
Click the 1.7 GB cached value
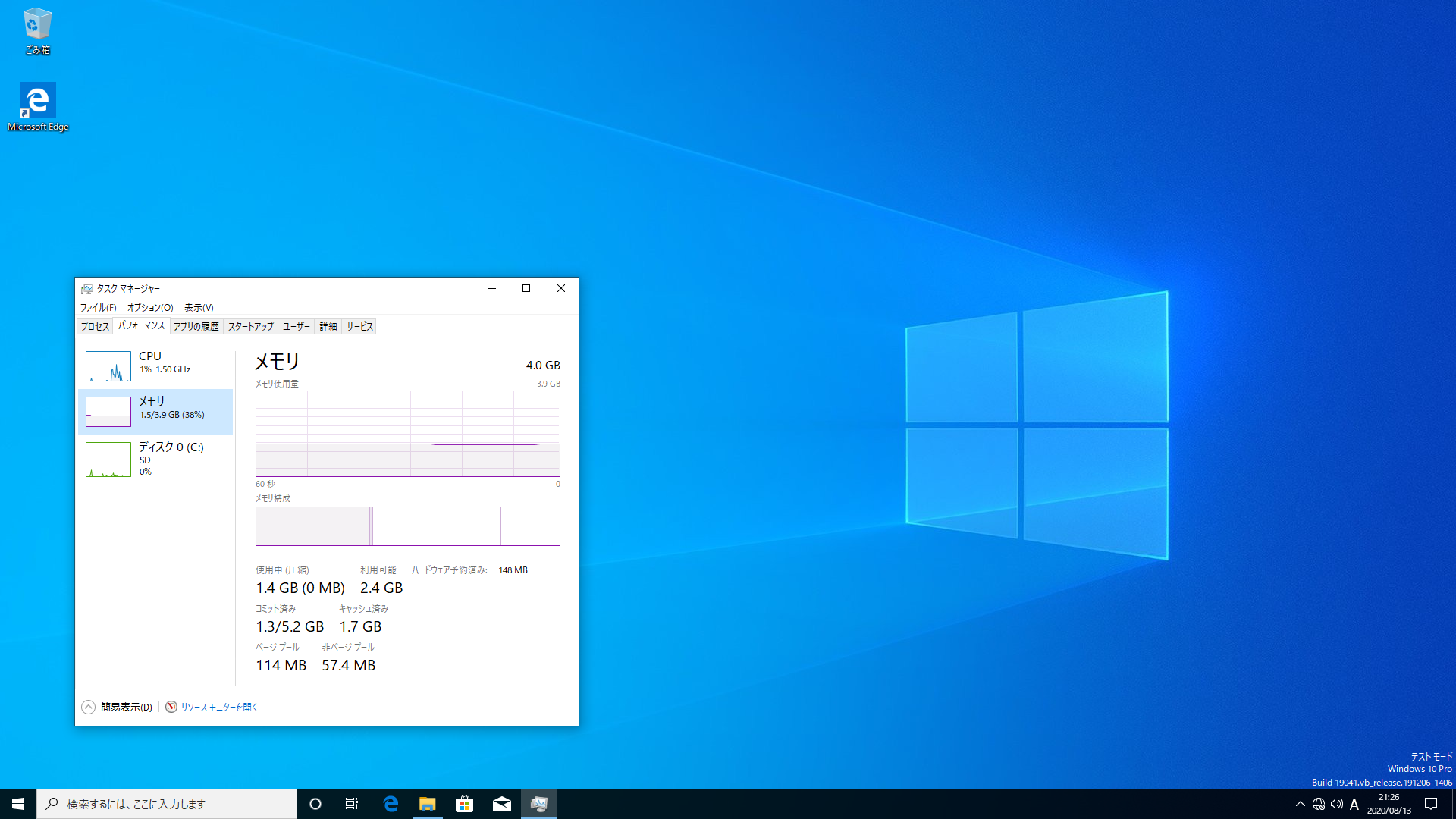pos(360,627)
